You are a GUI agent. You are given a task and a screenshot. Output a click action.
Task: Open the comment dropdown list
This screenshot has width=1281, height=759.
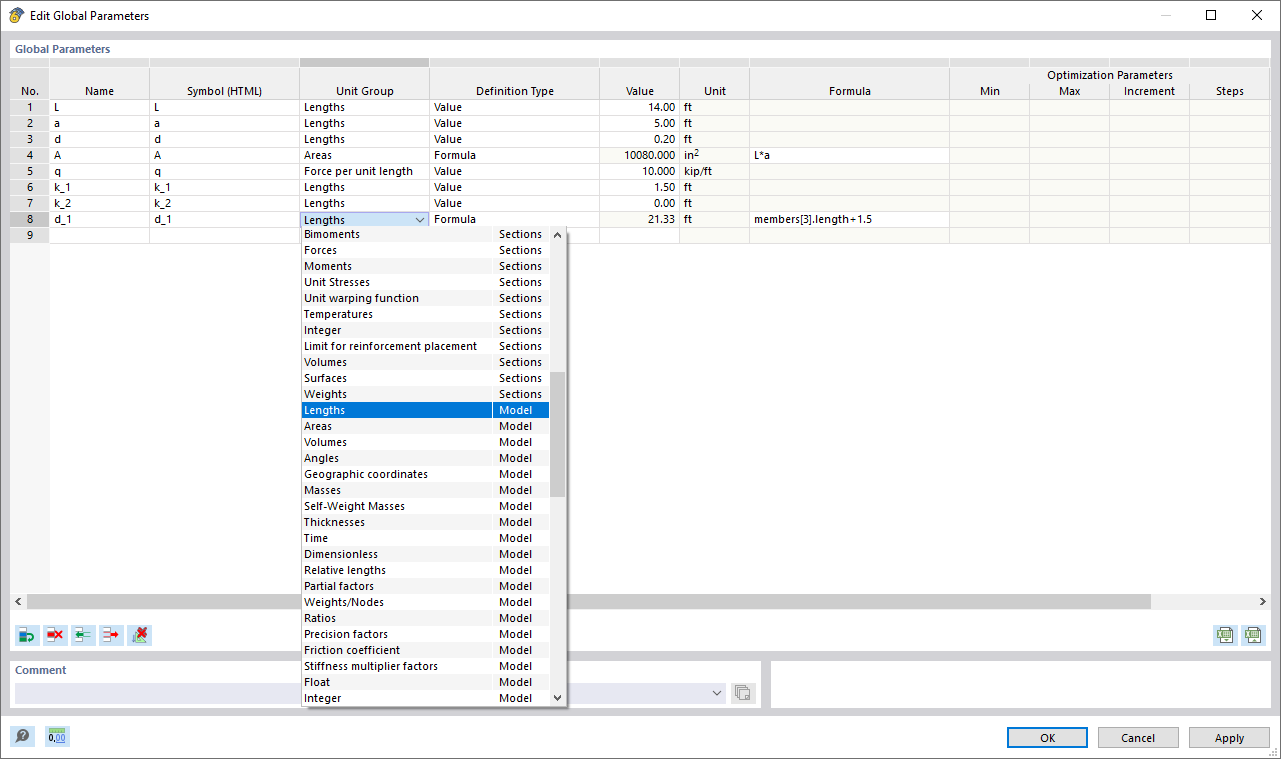click(x=716, y=692)
